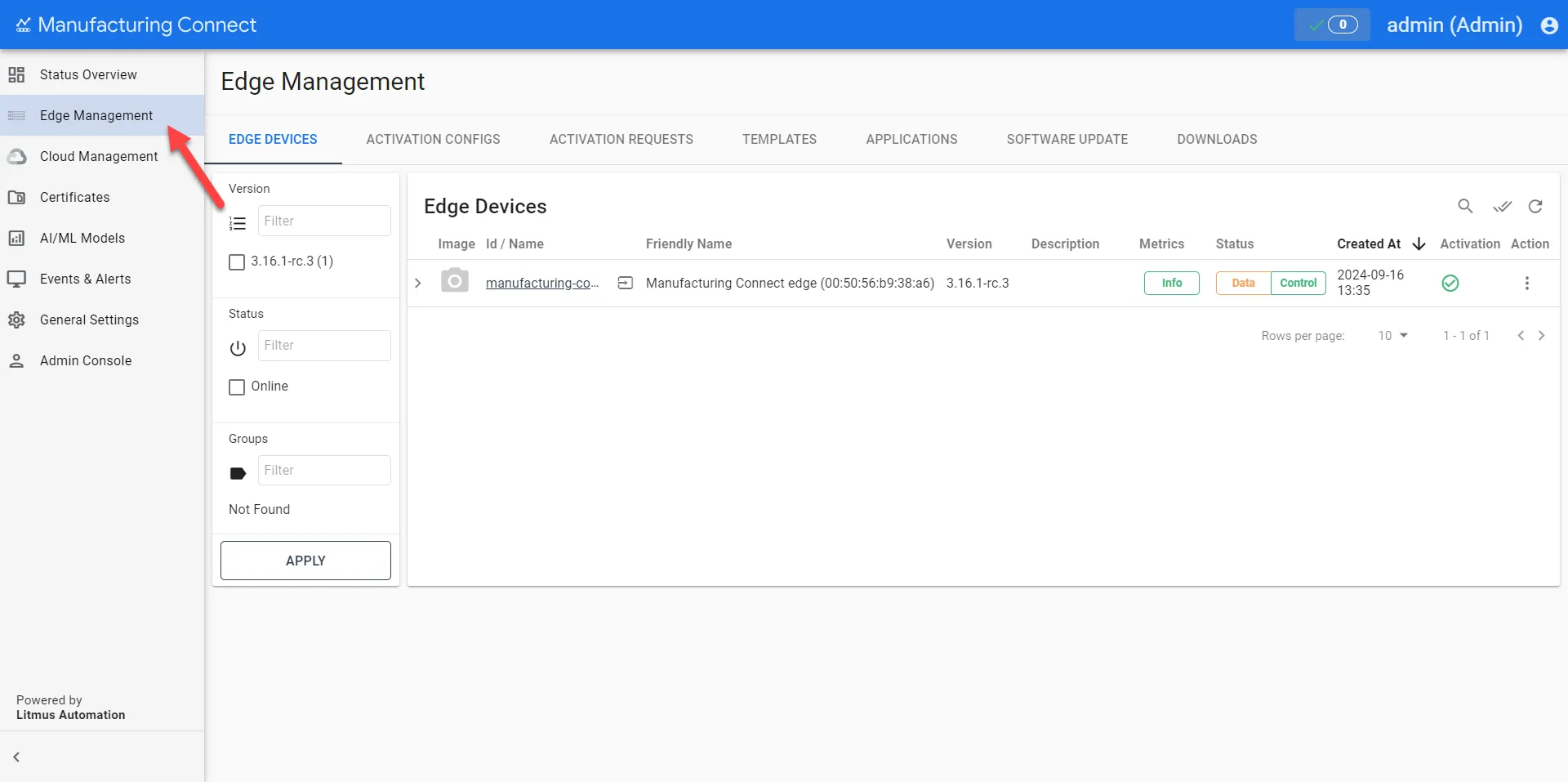Click the double-check select all icon
Screen dimensions: 1568x782
(1502, 206)
